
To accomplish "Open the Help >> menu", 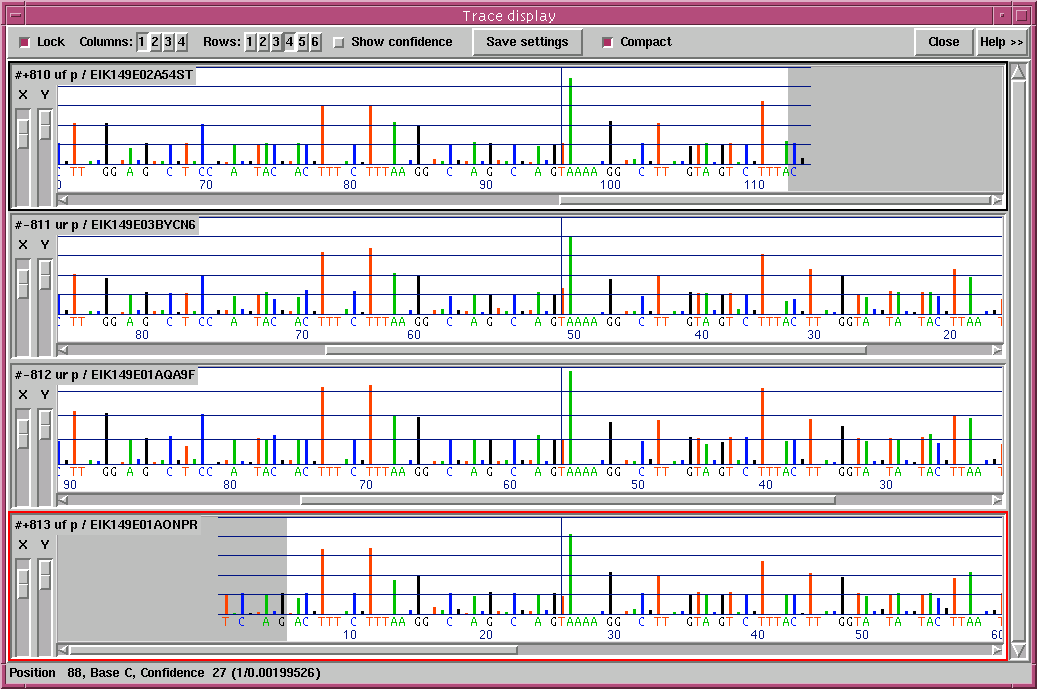I will pos(1001,42).
